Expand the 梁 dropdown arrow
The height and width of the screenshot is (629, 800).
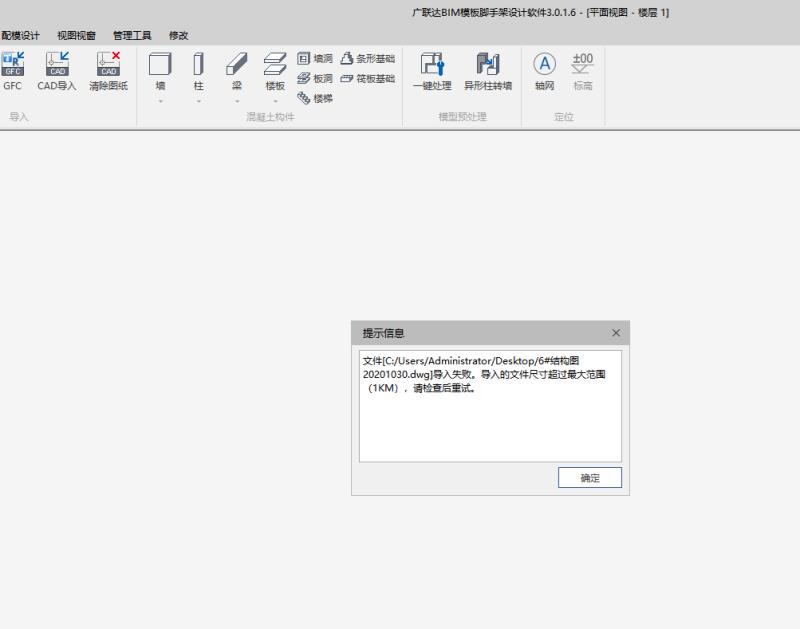pos(237,102)
